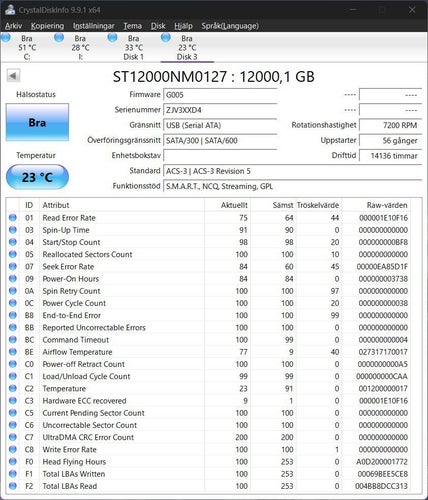The width and height of the screenshot is (428, 500).
Task: Click the Raw-värden column header
Action: click(376, 205)
